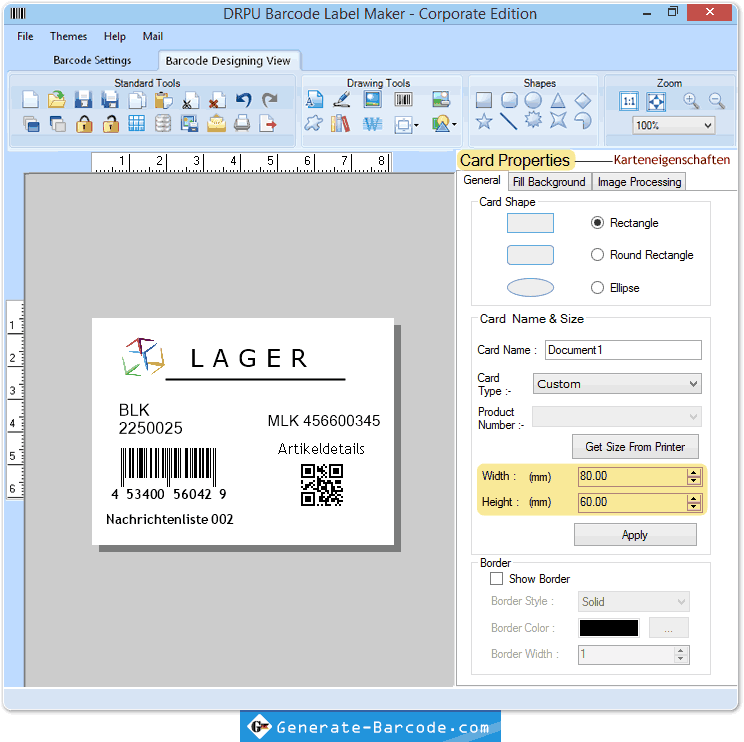The image size is (744, 742).
Task: Switch to the Barcode Settings tab
Action: pyautogui.click(x=92, y=60)
